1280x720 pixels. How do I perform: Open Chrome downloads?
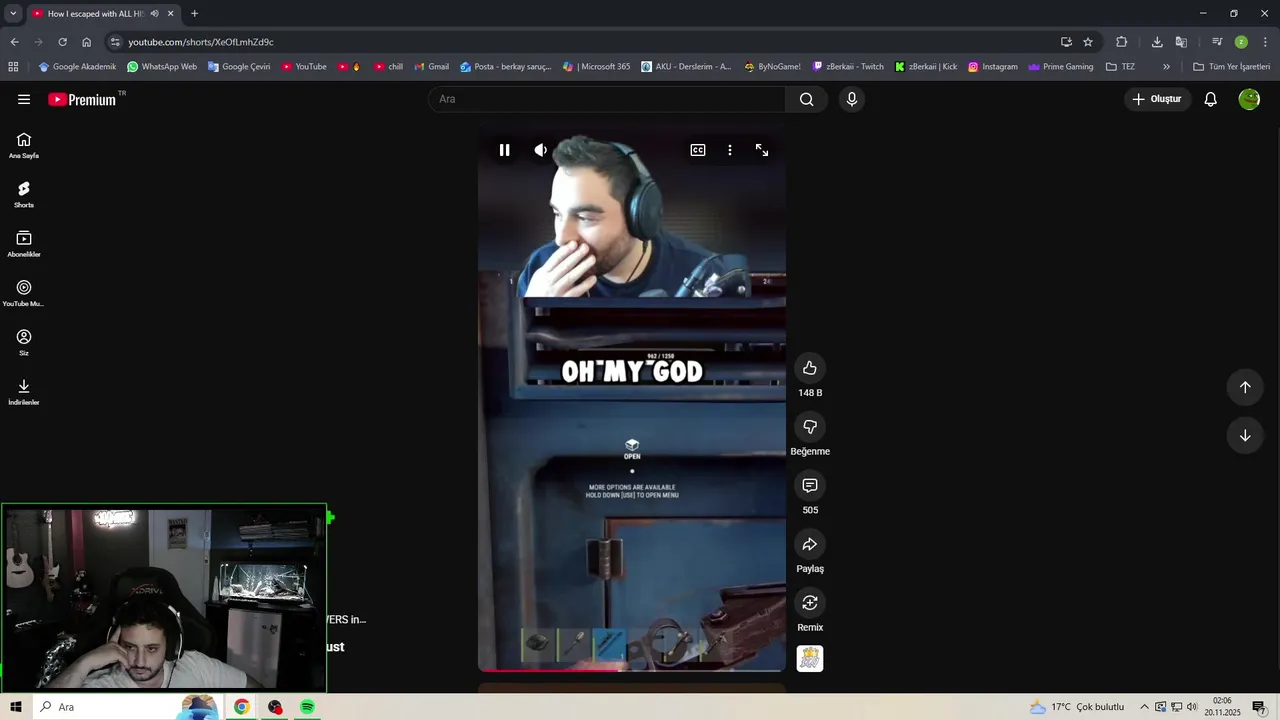pos(1157,42)
